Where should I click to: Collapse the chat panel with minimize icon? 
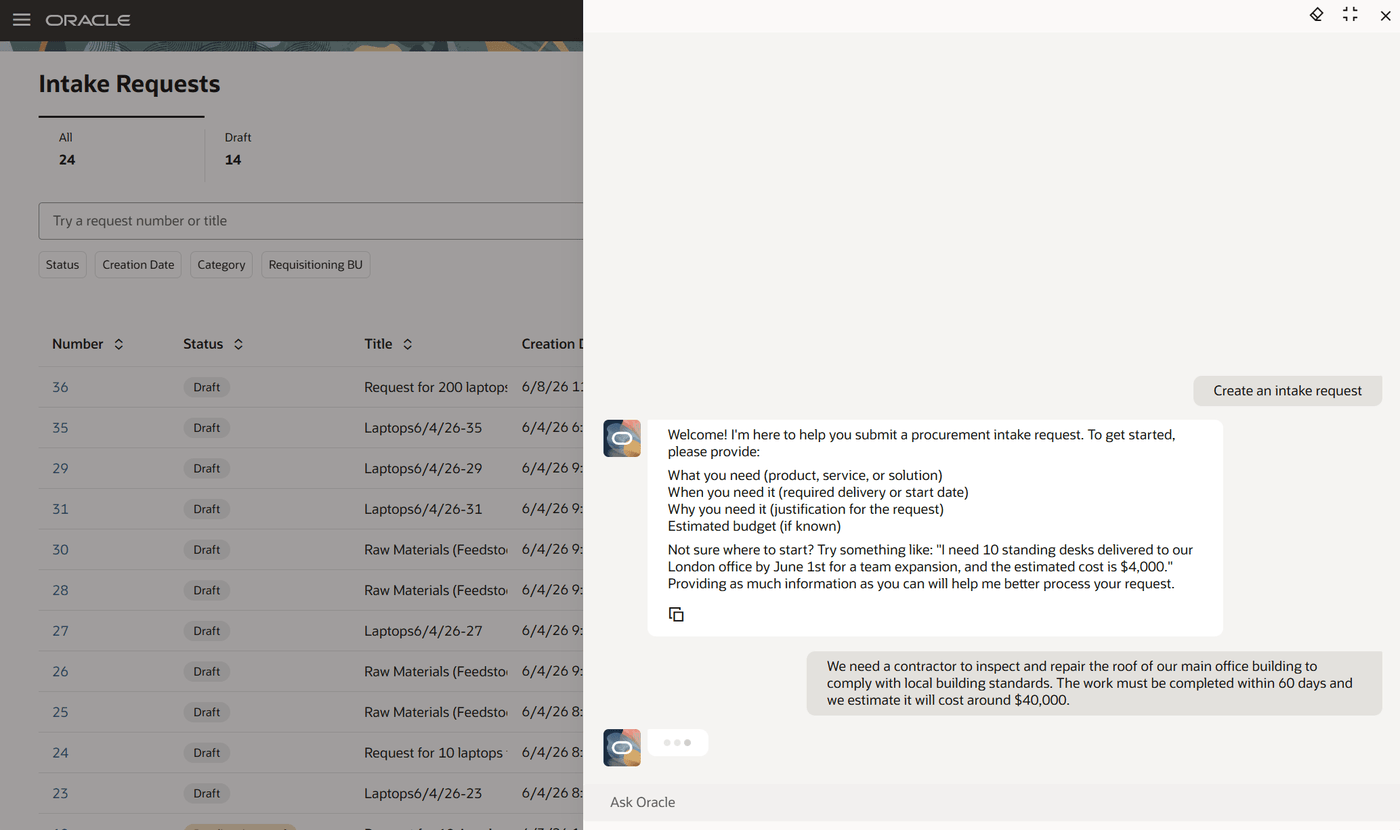(x=1350, y=15)
